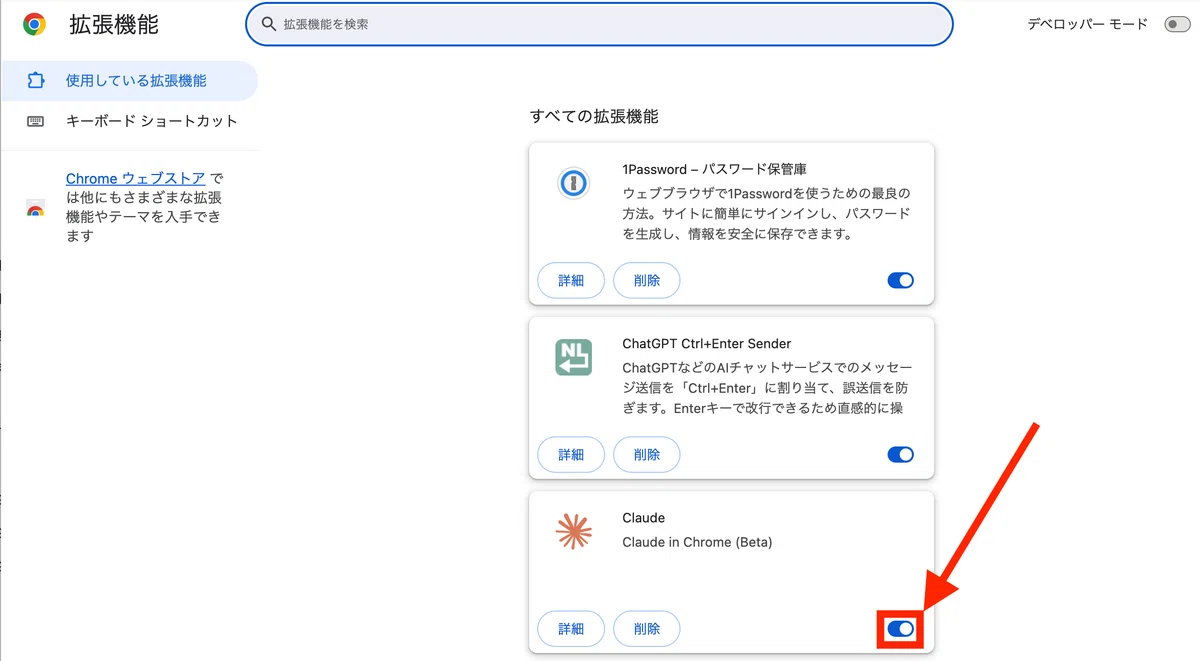Open 詳細 for ChatGPT Ctrl+Enter Sender

pos(571,455)
